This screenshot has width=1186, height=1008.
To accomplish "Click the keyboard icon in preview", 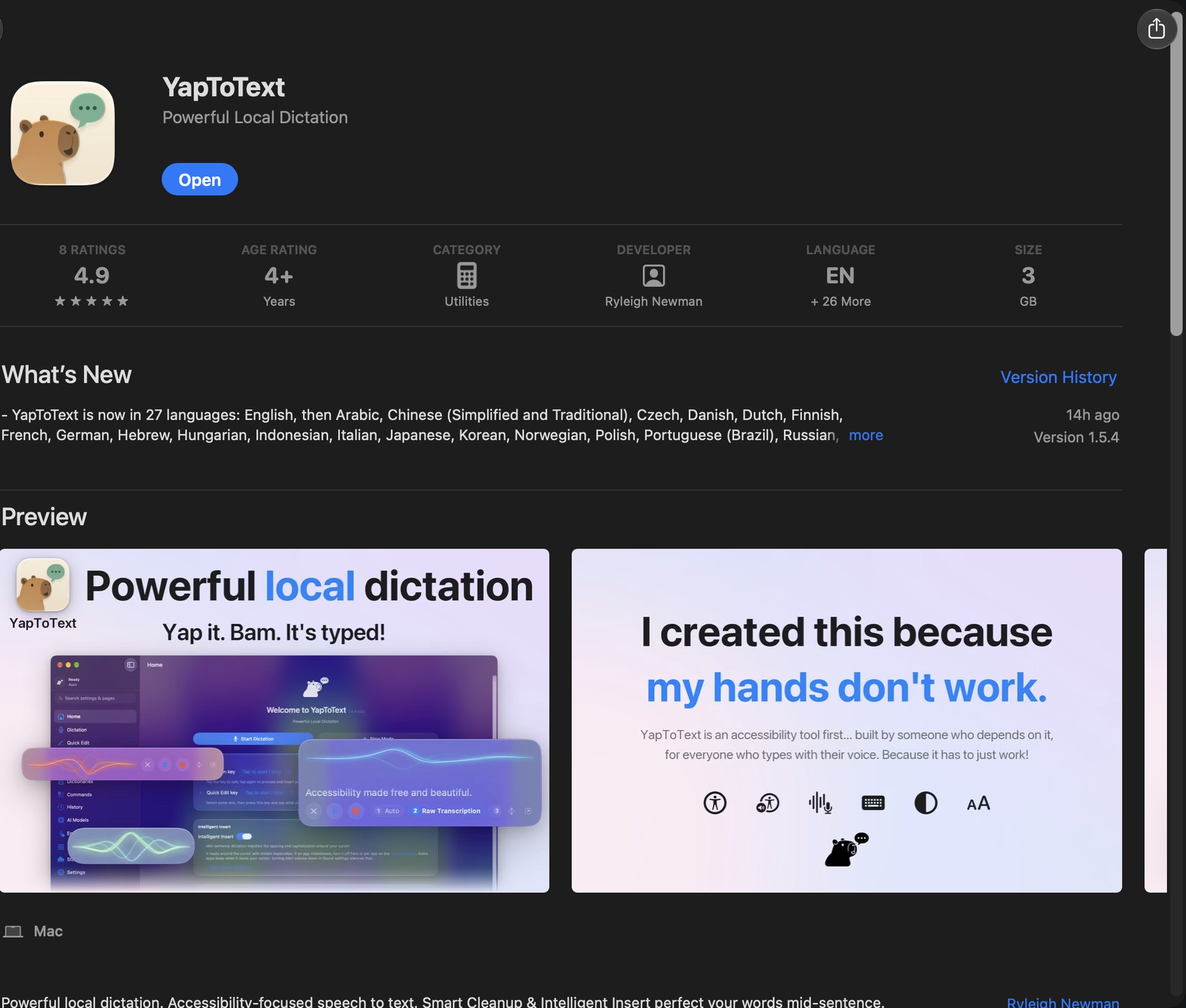I will coord(873,803).
